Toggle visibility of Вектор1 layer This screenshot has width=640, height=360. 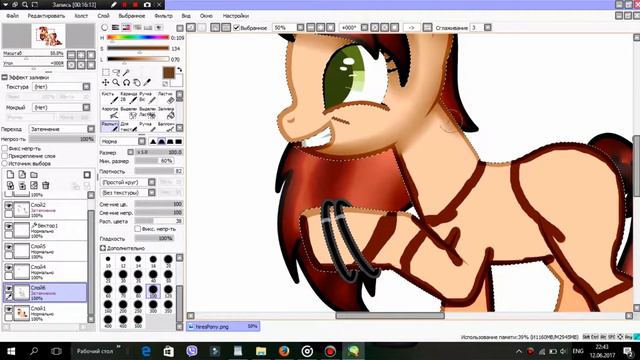pos(9,226)
